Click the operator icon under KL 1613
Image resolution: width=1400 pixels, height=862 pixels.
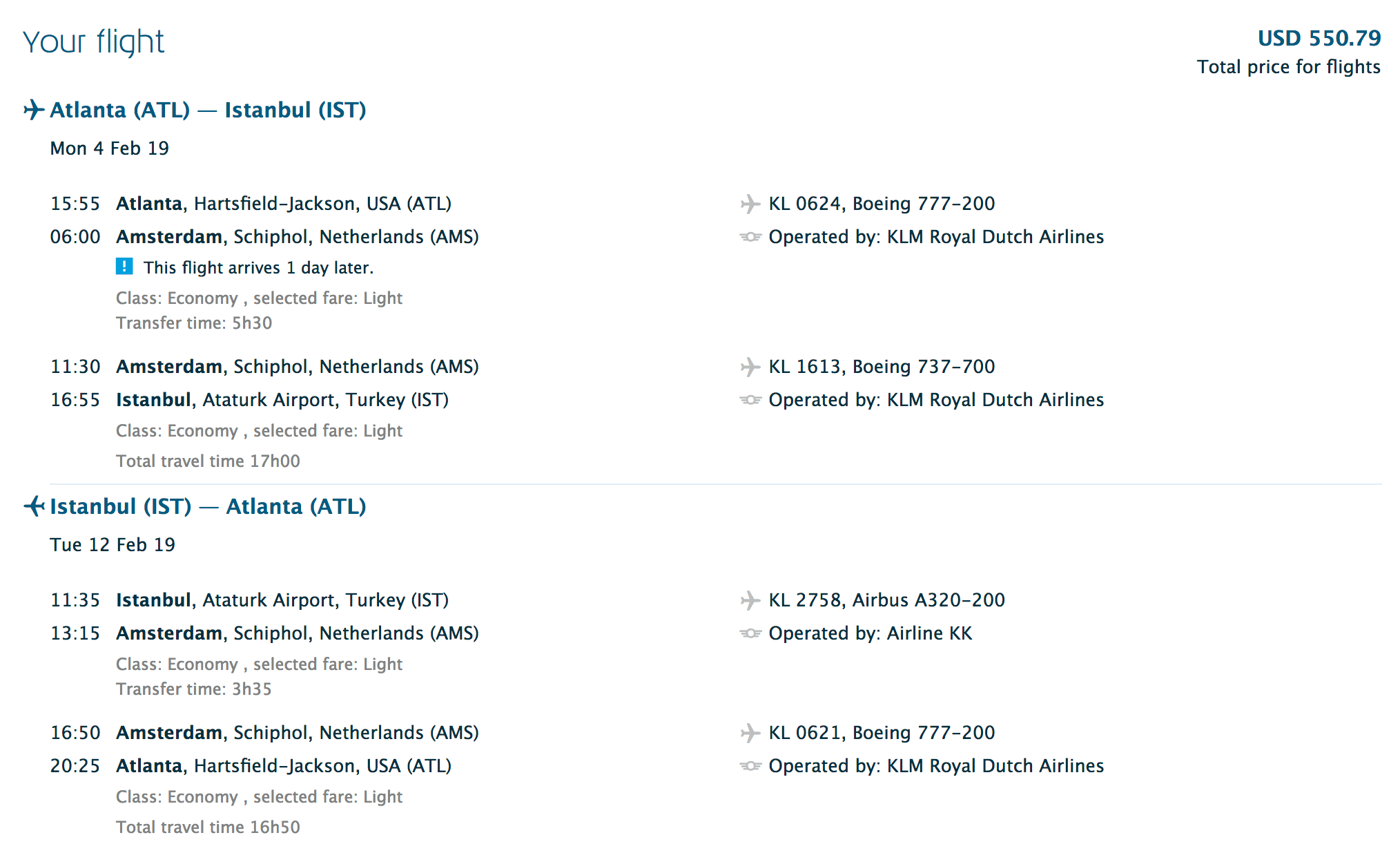coord(750,400)
